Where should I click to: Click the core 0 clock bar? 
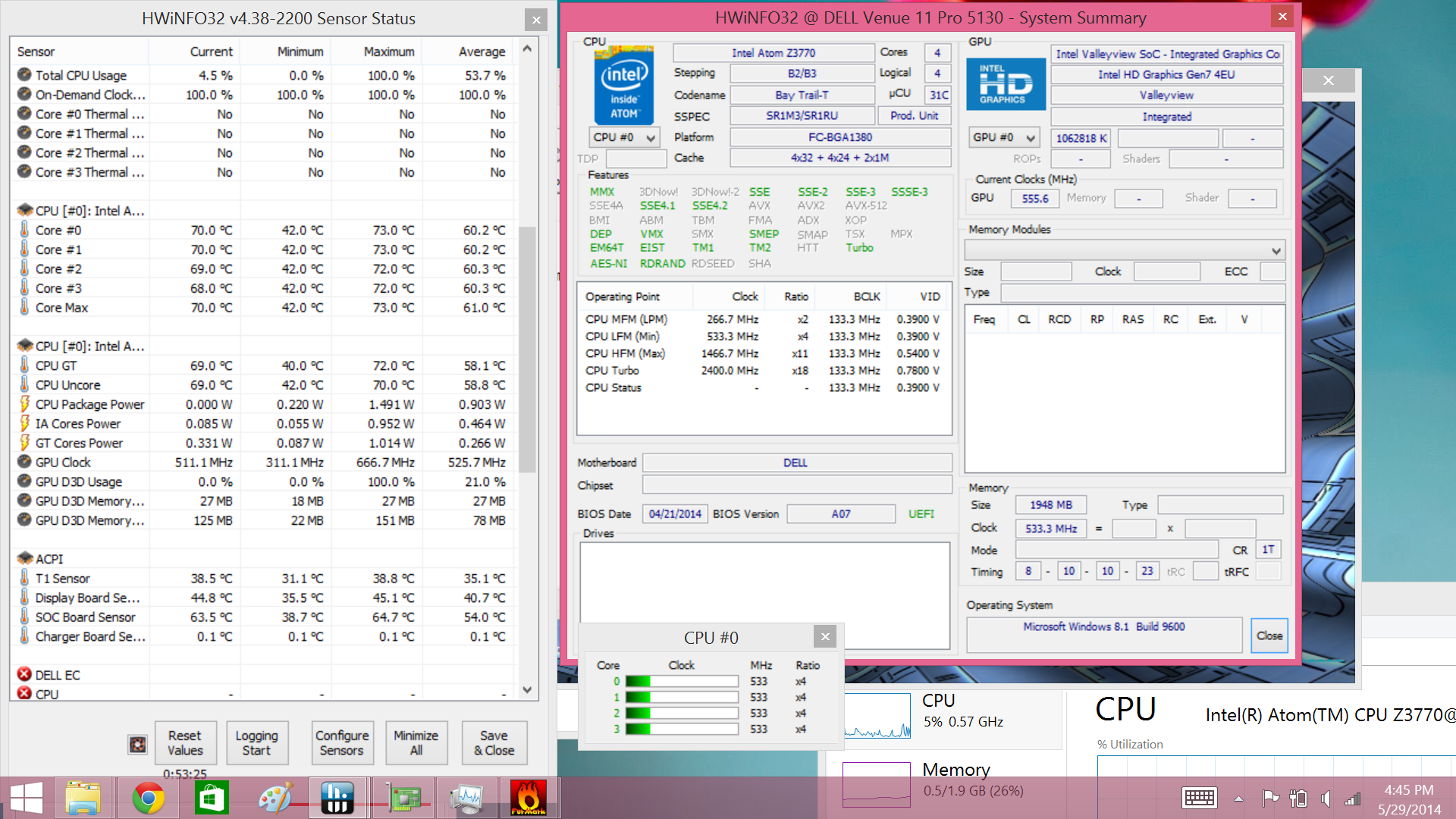(x=682, y=681)
